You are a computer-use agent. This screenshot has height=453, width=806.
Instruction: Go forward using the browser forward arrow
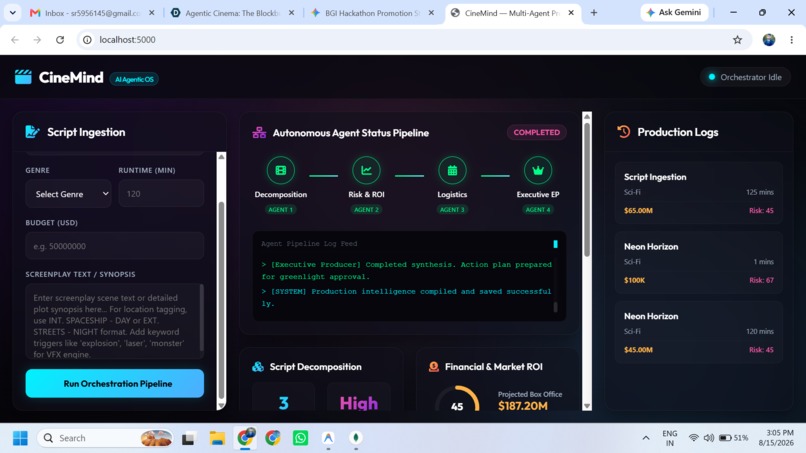tap(37, 40)
